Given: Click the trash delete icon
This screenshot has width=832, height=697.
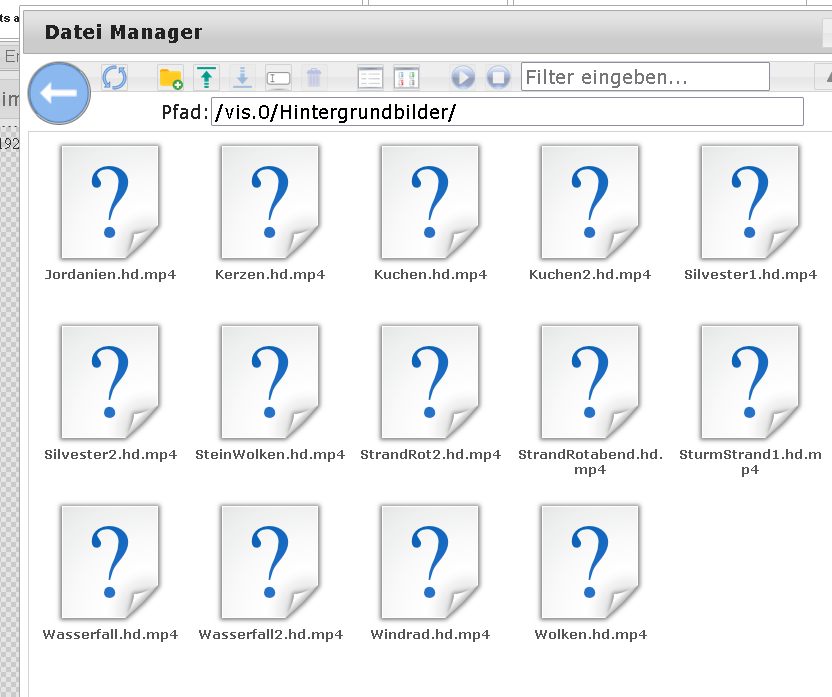Looking at the screenshot, I should click(x=314, y=78).
